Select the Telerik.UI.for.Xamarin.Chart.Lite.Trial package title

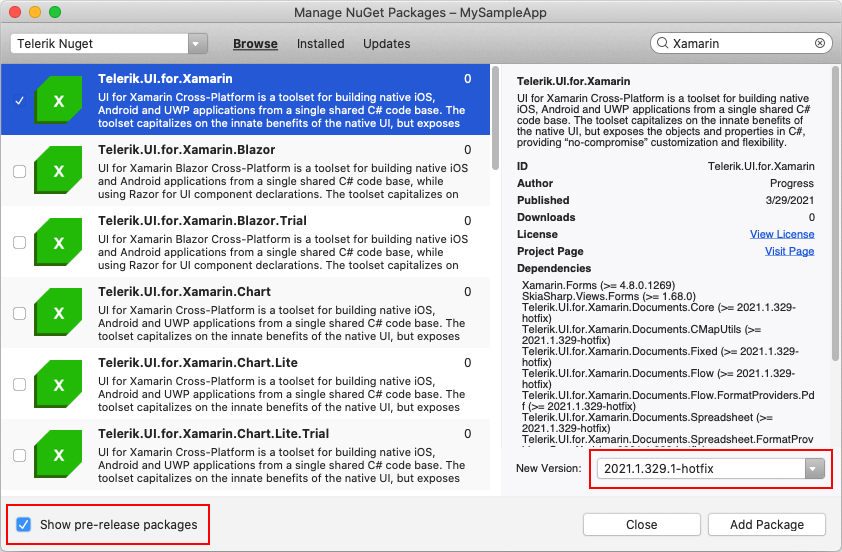[x=214, y=433]
